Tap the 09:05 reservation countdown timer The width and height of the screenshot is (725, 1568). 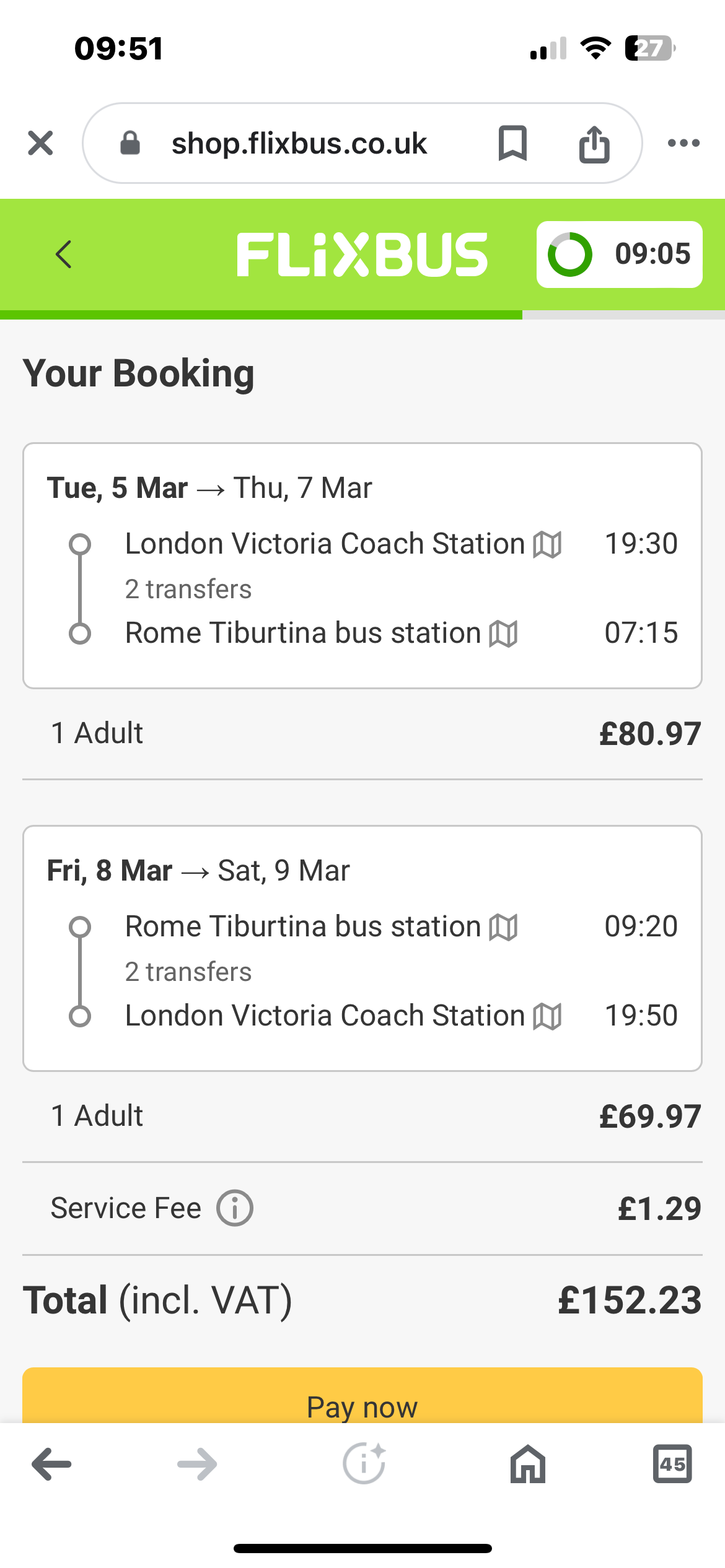(x=619, y=254)
